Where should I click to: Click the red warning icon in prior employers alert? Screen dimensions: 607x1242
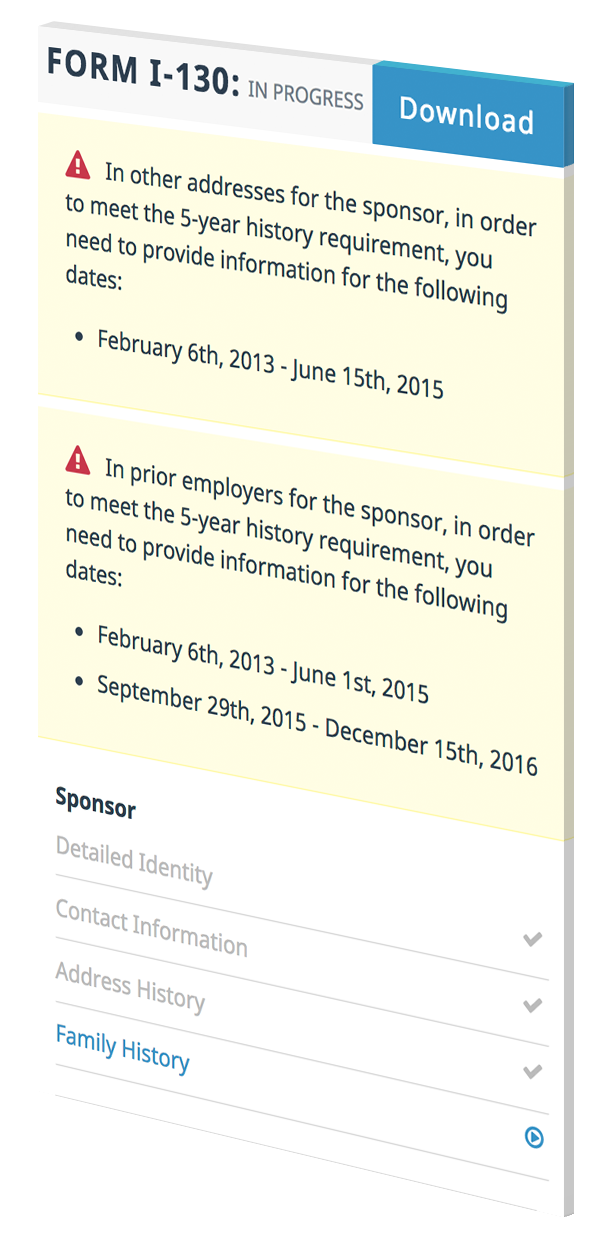click(x=78, y=459)
